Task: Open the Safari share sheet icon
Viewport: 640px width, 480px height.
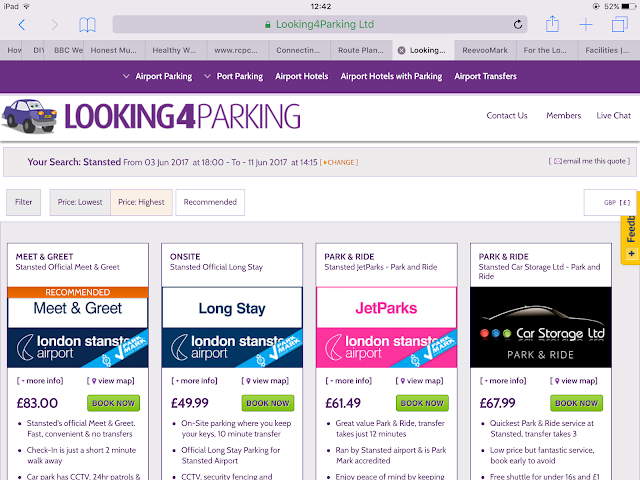Action: click(x=552, y=24)
